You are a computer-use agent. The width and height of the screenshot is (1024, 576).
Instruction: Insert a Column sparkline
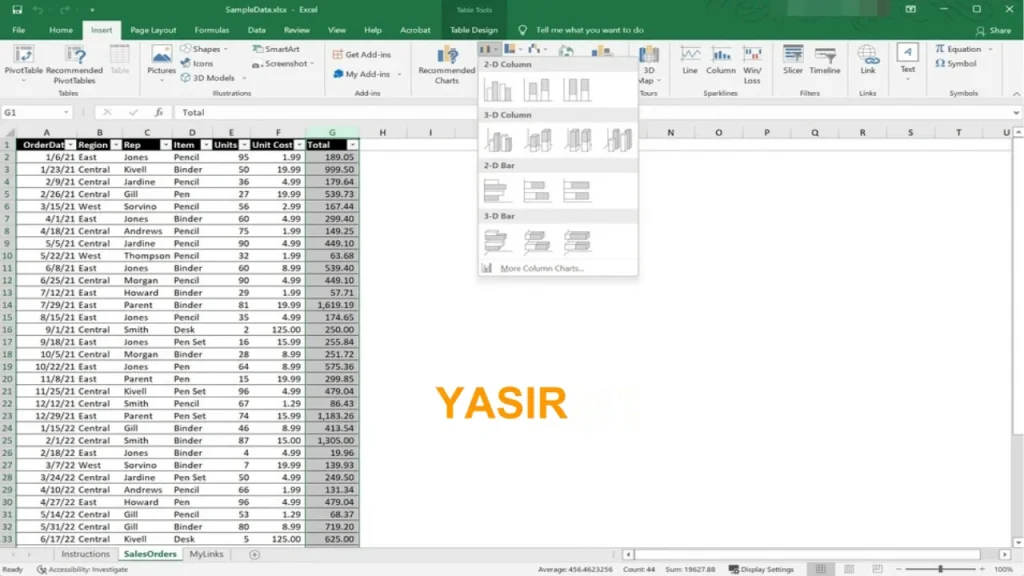pyautogui.click(x=720, y=60)
